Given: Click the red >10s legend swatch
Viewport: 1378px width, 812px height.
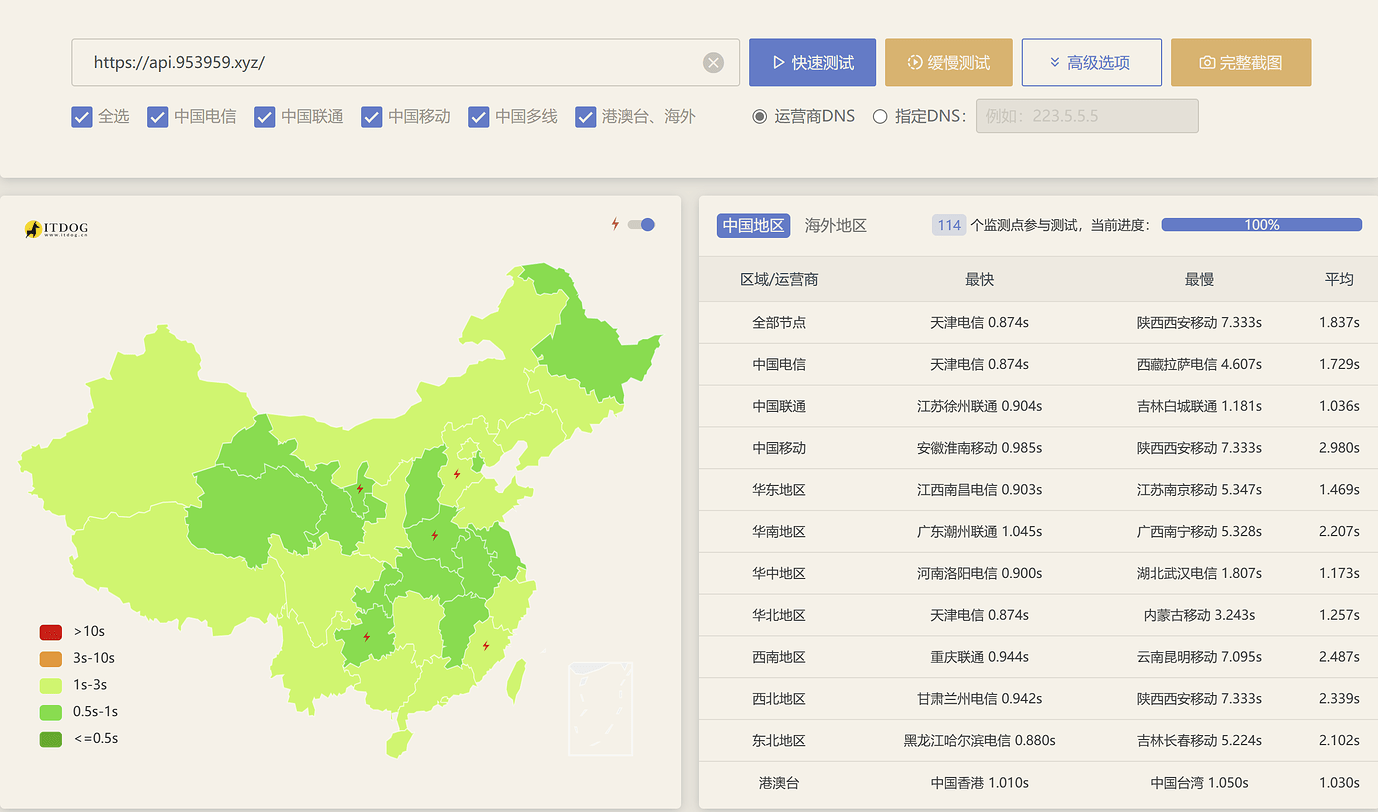Looking at the screenshot, I should (x=51, y=632).
